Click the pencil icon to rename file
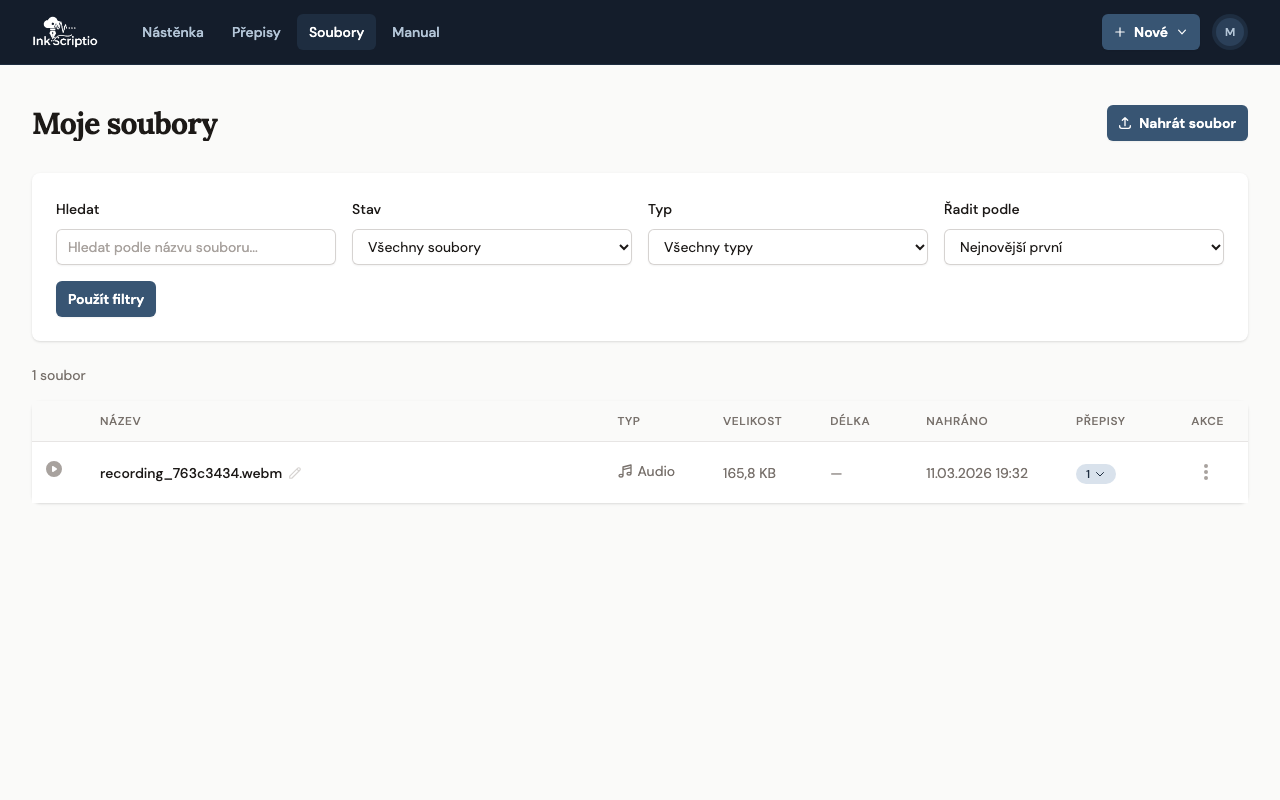The image size is (1280, 800). [x=295, y=473]
